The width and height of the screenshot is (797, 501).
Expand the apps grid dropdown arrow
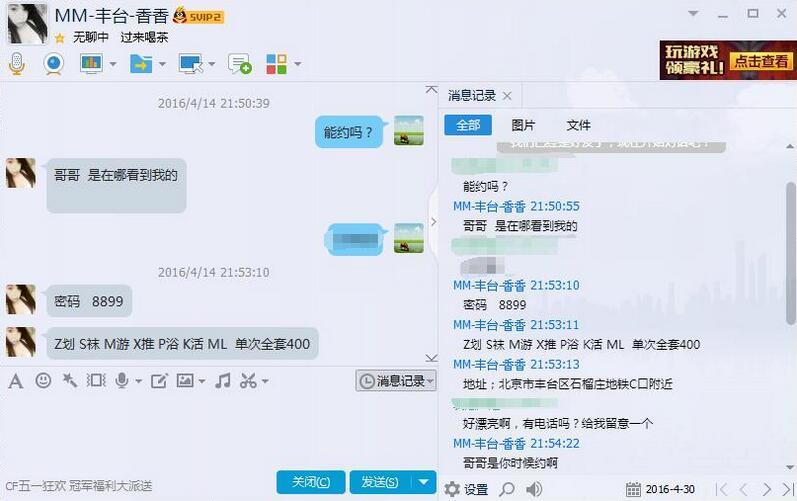pos(298,64)
